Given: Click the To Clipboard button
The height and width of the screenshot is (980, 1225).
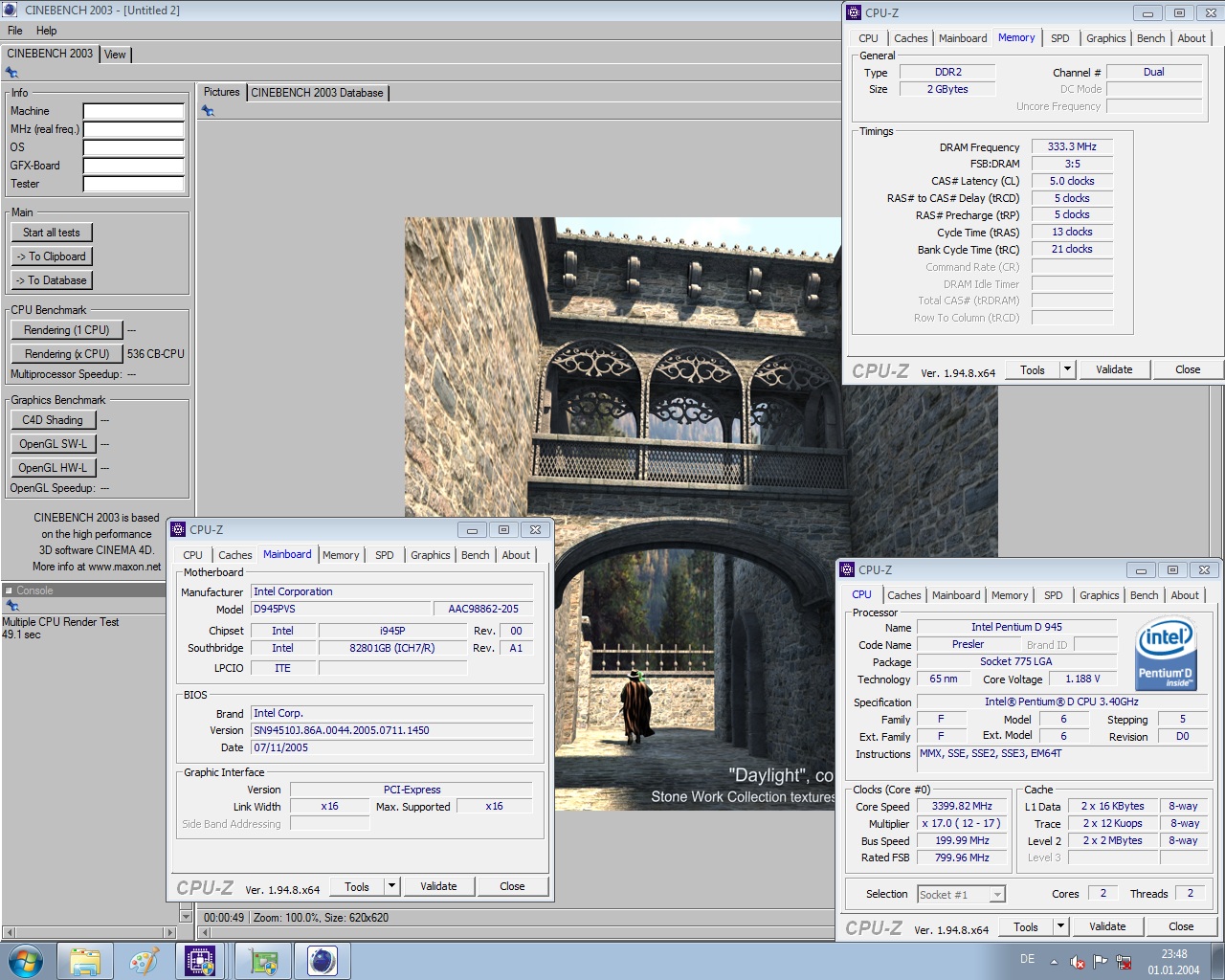Looking at the screenshot, I should coord(52,256).
